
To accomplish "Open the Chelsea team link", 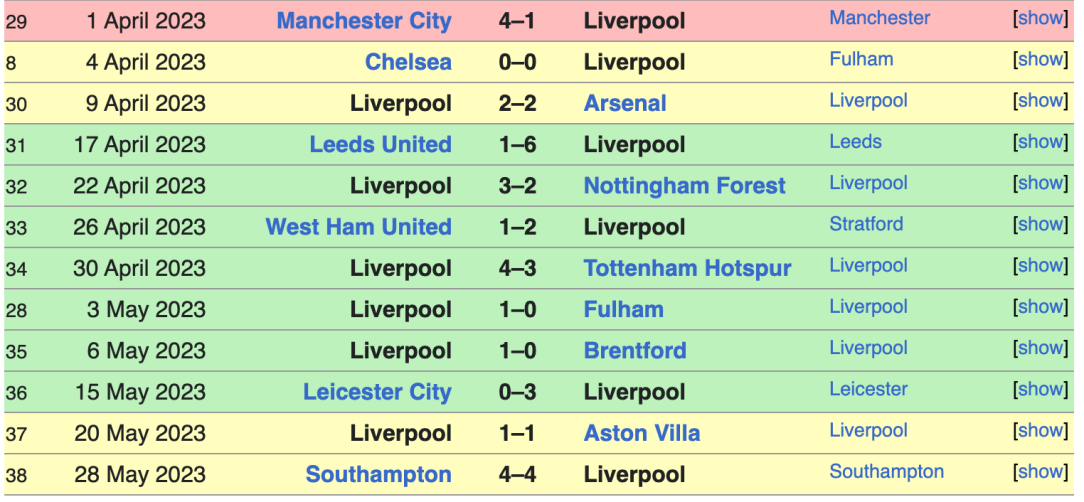I will click(x=408, y=62).
